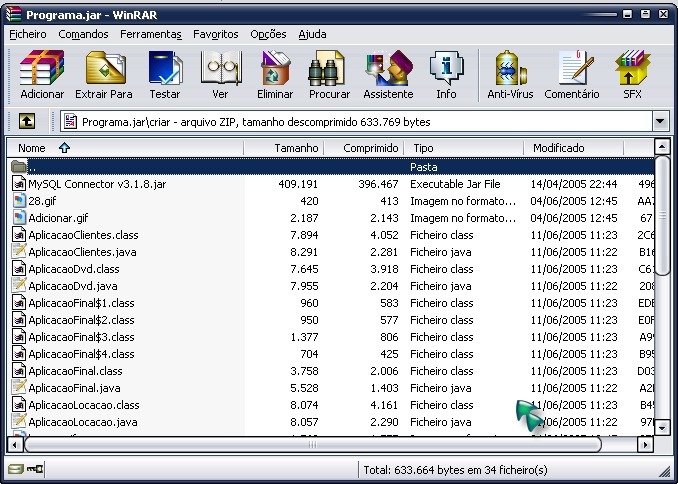
Task: Select the AplicacaoFinal.class file name
Action: pyautogui.click(x=75, y=371)
